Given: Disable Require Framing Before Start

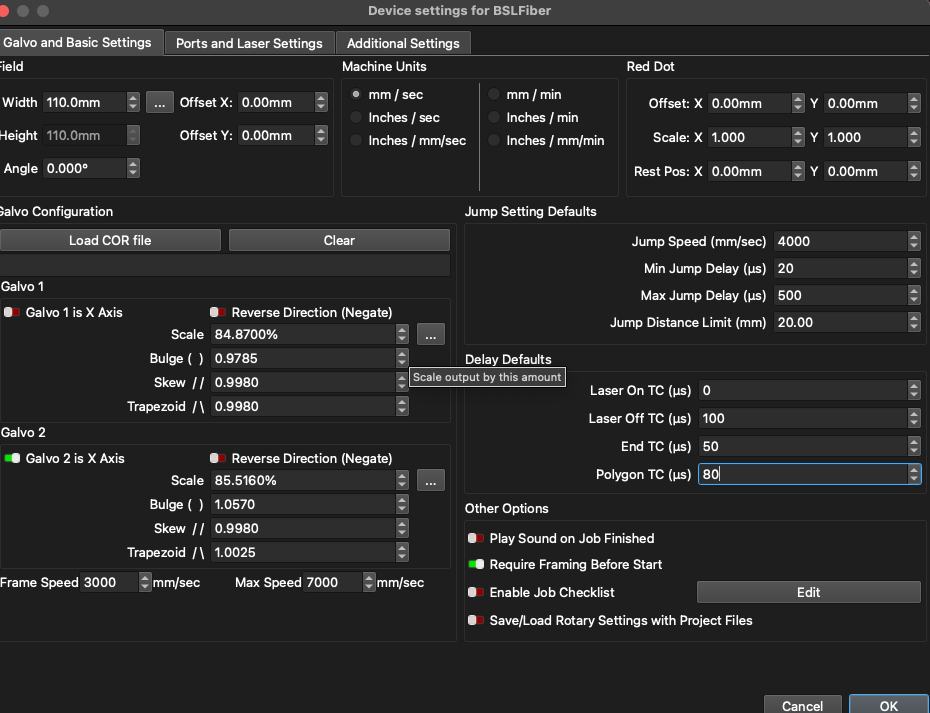Looking at the screenshot, I should point(476,565).
